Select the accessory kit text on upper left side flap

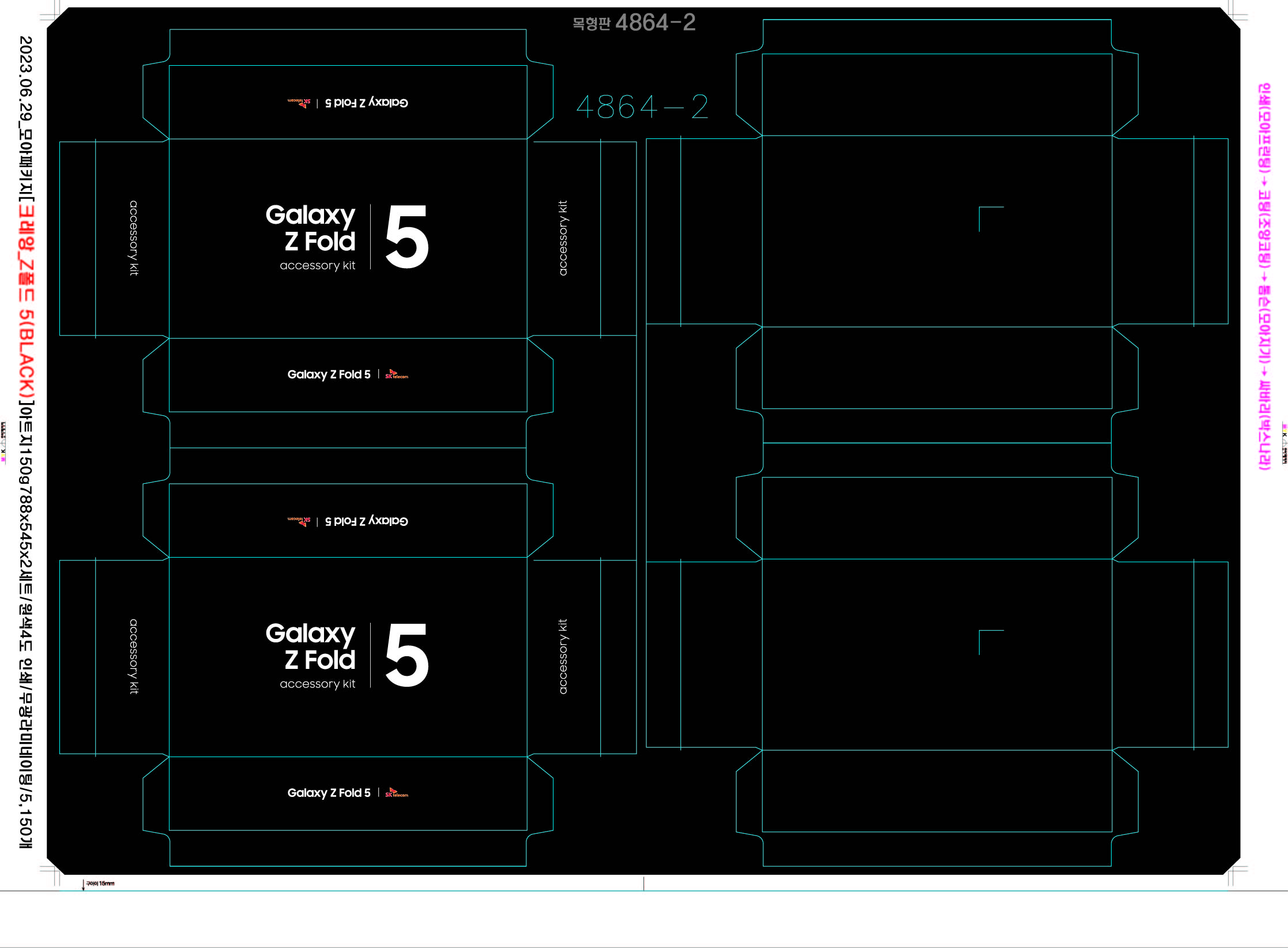click(x=134, y=238)
